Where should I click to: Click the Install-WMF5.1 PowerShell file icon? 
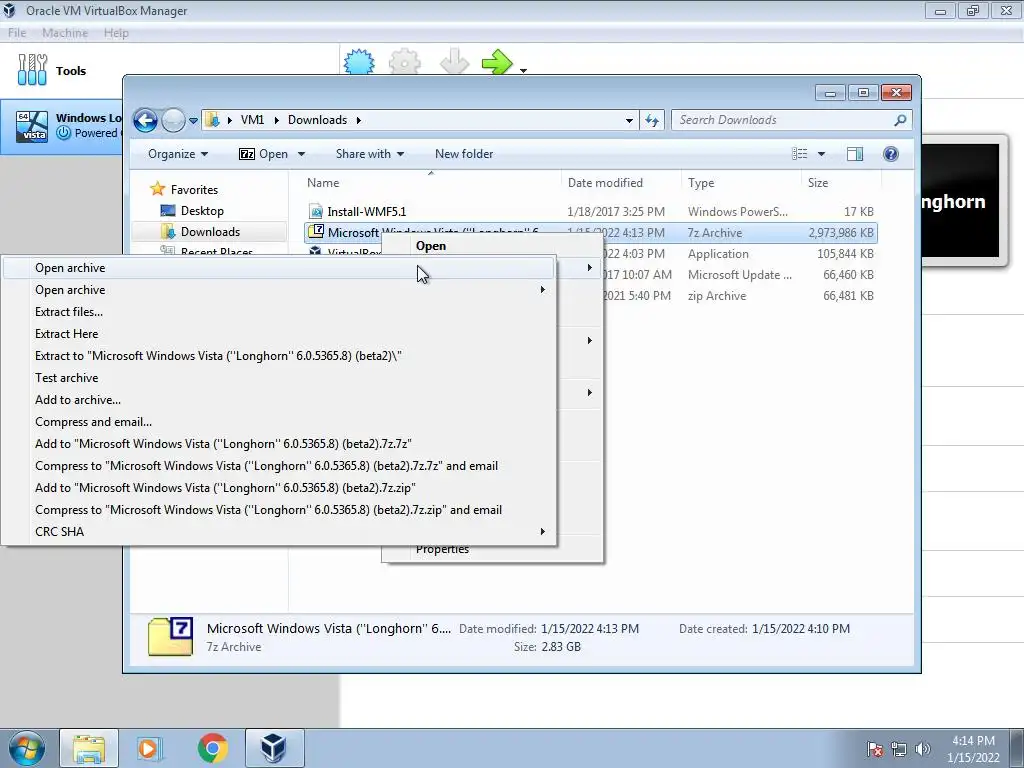[316, 212]
